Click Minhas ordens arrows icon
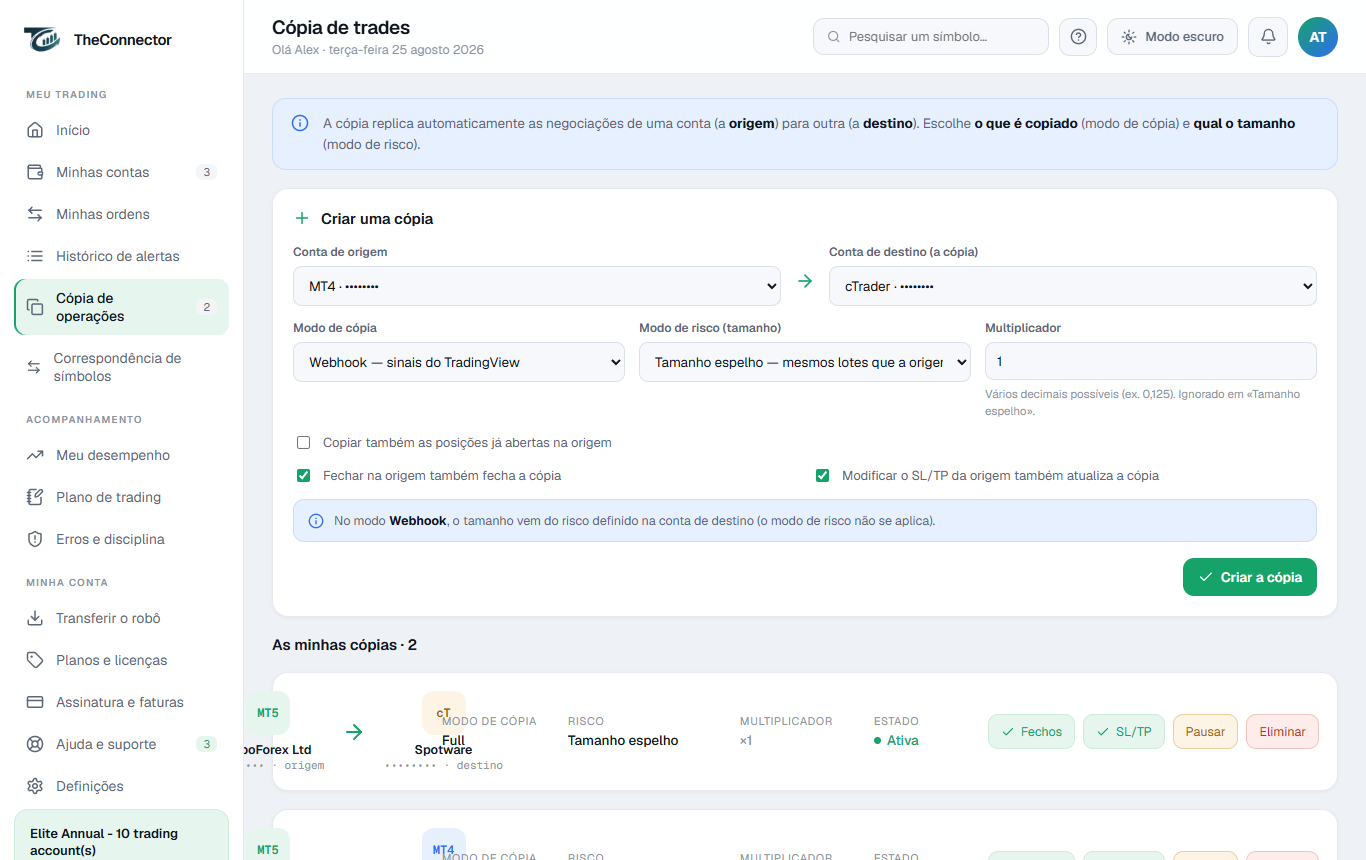The width and height of the screenshot is (1366, 860). tap(35, 214)
